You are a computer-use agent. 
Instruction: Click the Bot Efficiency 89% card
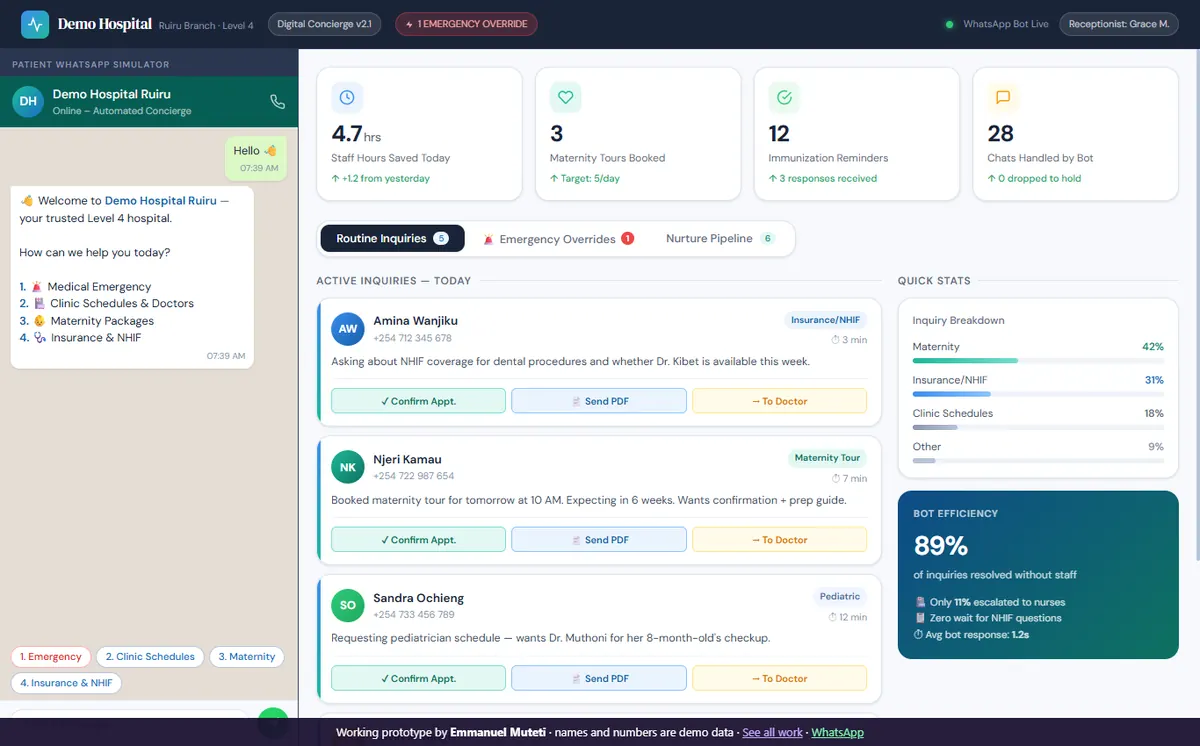[1038, 575]
